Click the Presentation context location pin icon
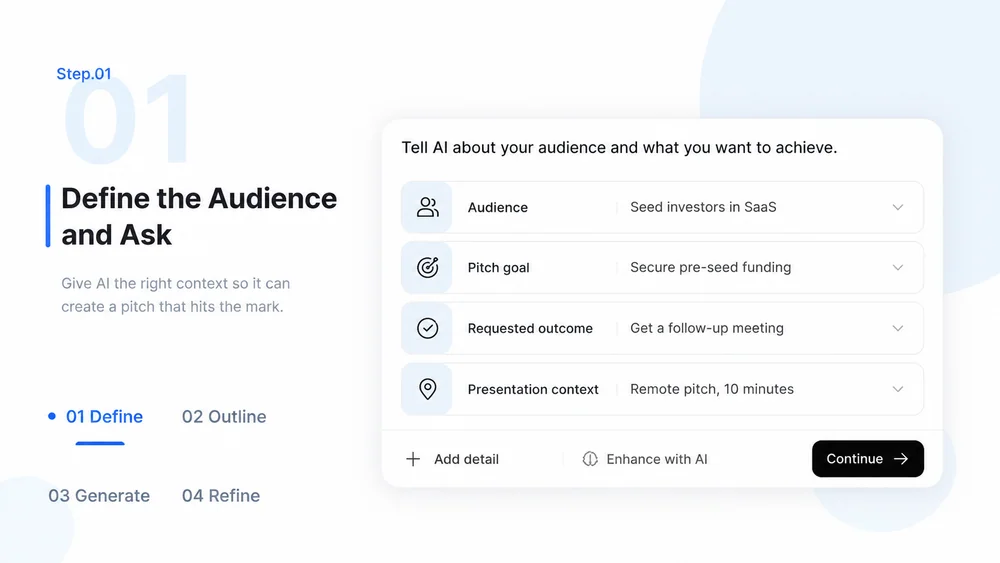 point(427,388)
